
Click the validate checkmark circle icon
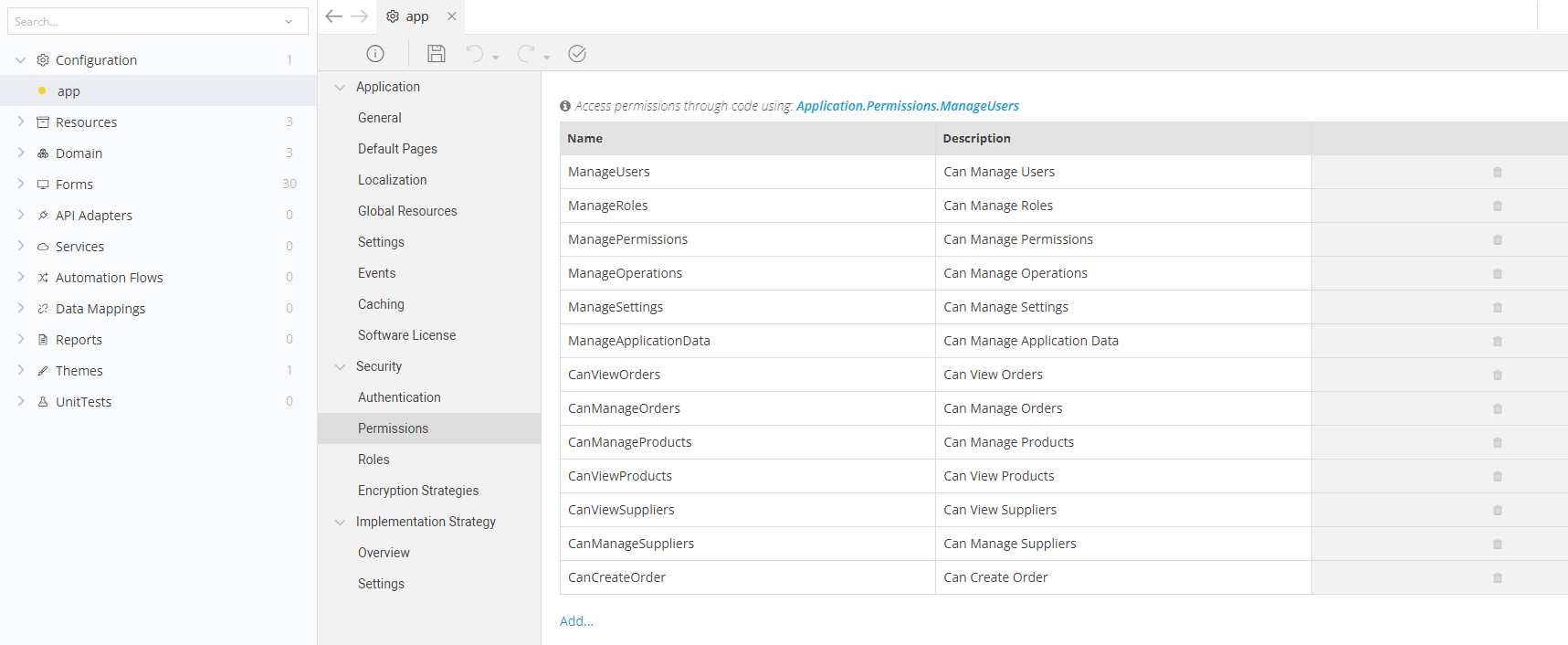click(x=577, y=54)
